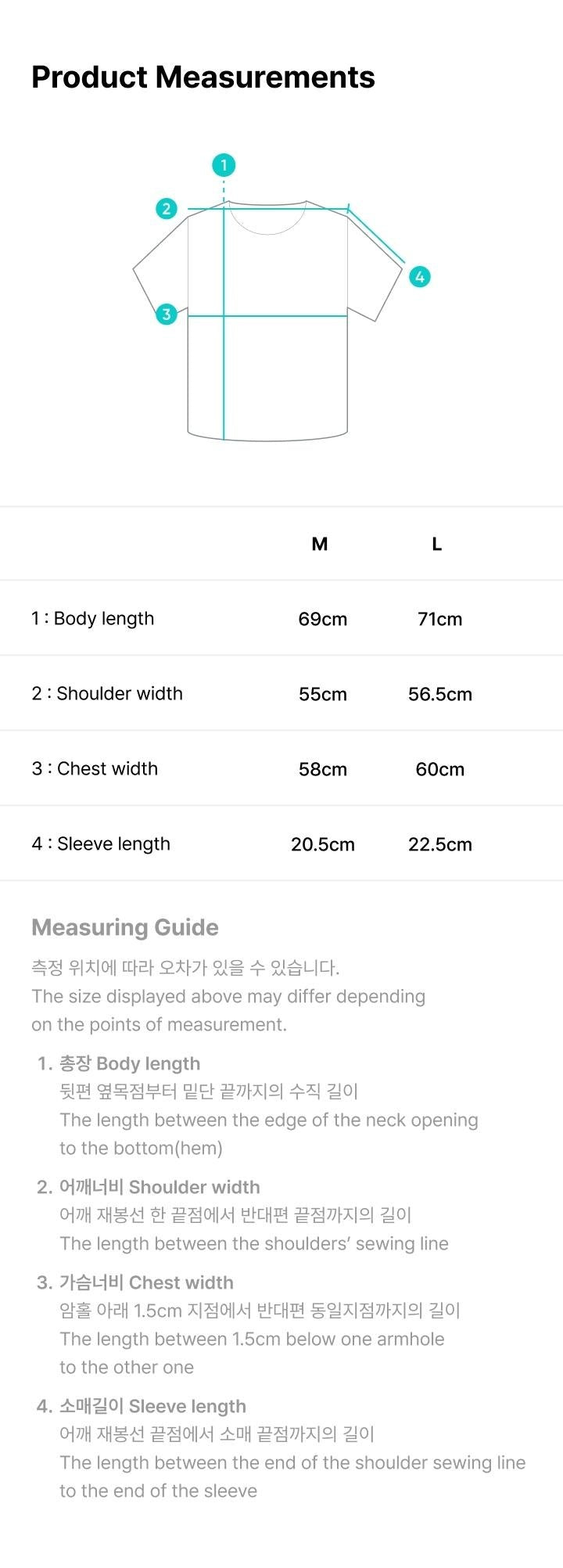Click the '총장 Body length' guide title

pyautogui.click(x=130, y=1063)
